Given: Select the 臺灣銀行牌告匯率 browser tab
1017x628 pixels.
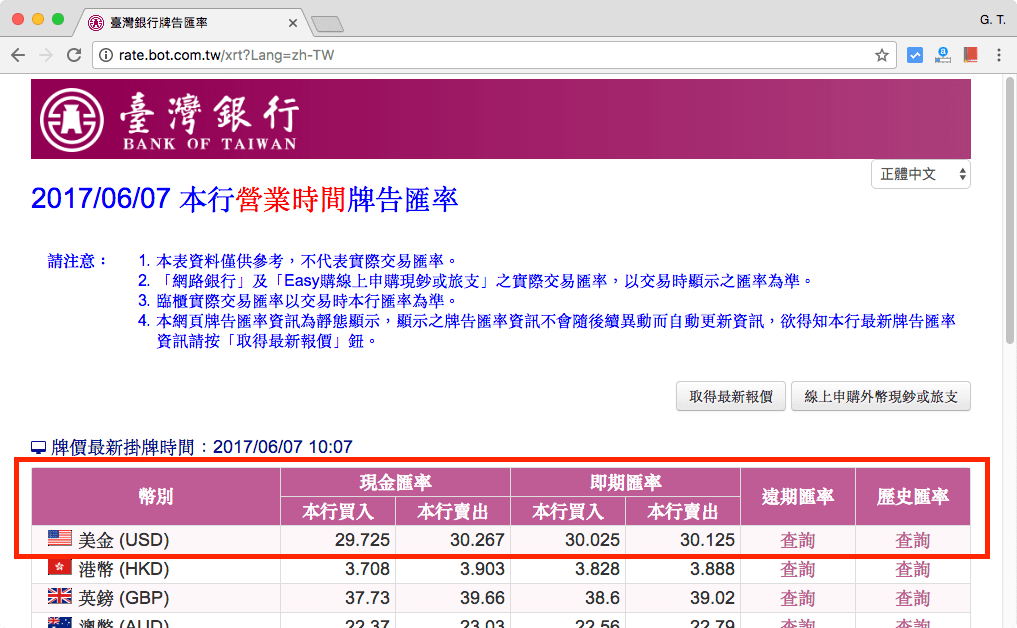Looking at the screenshot, I should (x=180, y=22).
